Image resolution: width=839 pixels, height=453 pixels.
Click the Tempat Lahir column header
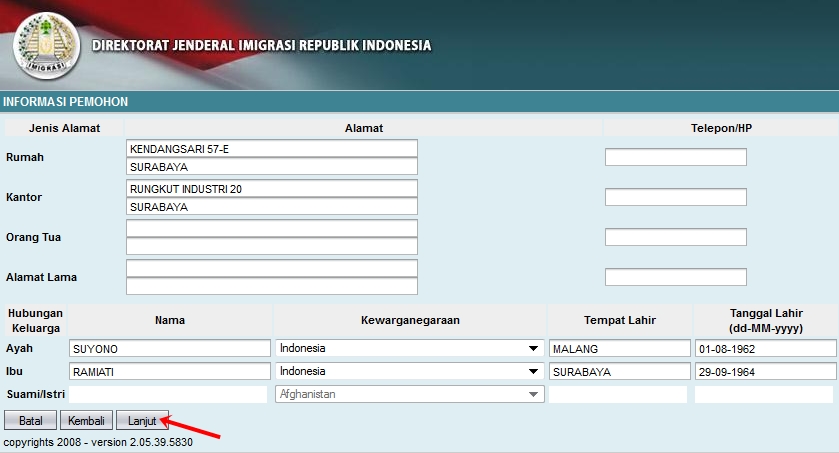620,320
